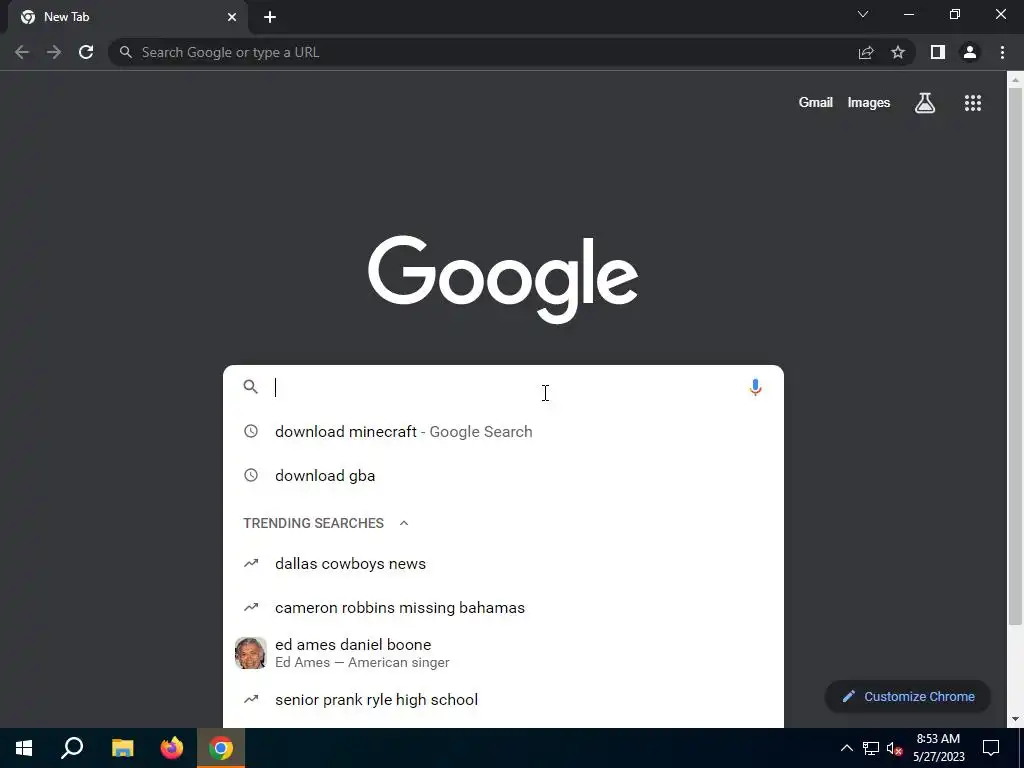Viewport: 1024px width, 768px height.
Task: Click the vertical page scrollbar
Action: point(1015,357)
